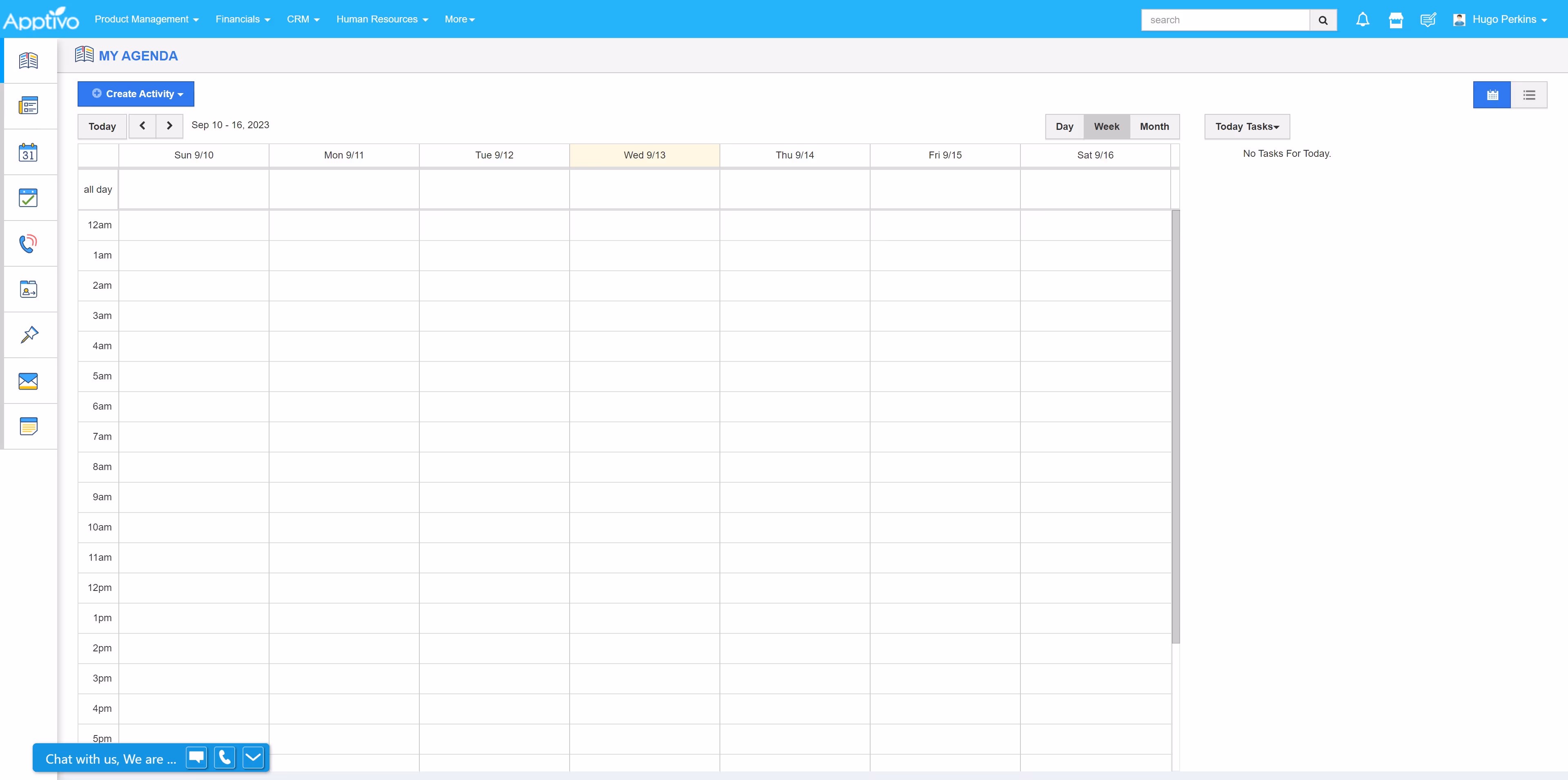The image size is (1568, 780).
Task: Open the Notes sidebar icon
Action: coord(28,426)
